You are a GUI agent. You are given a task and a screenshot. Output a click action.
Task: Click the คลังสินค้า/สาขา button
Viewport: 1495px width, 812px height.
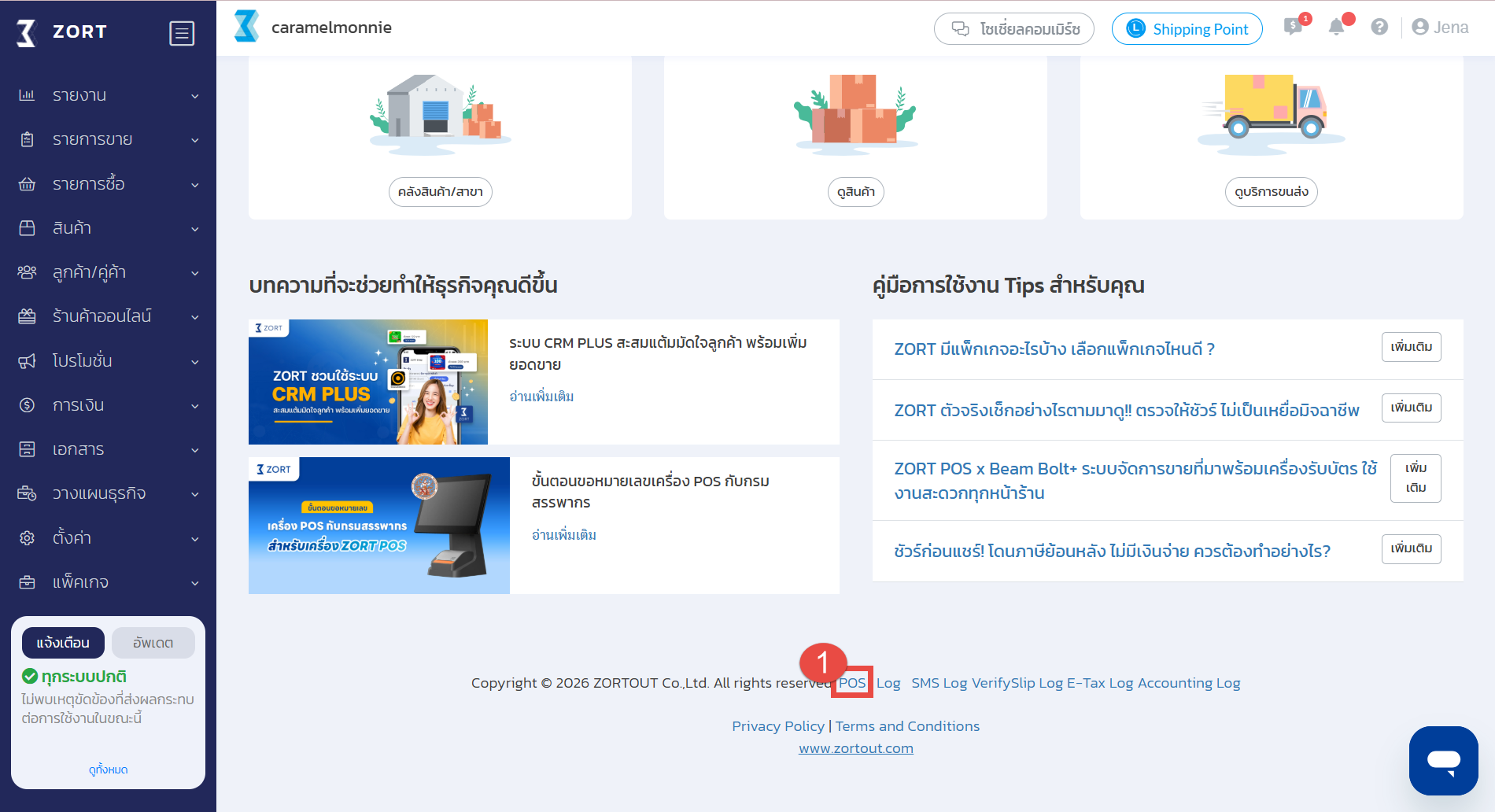pos(441,192)
